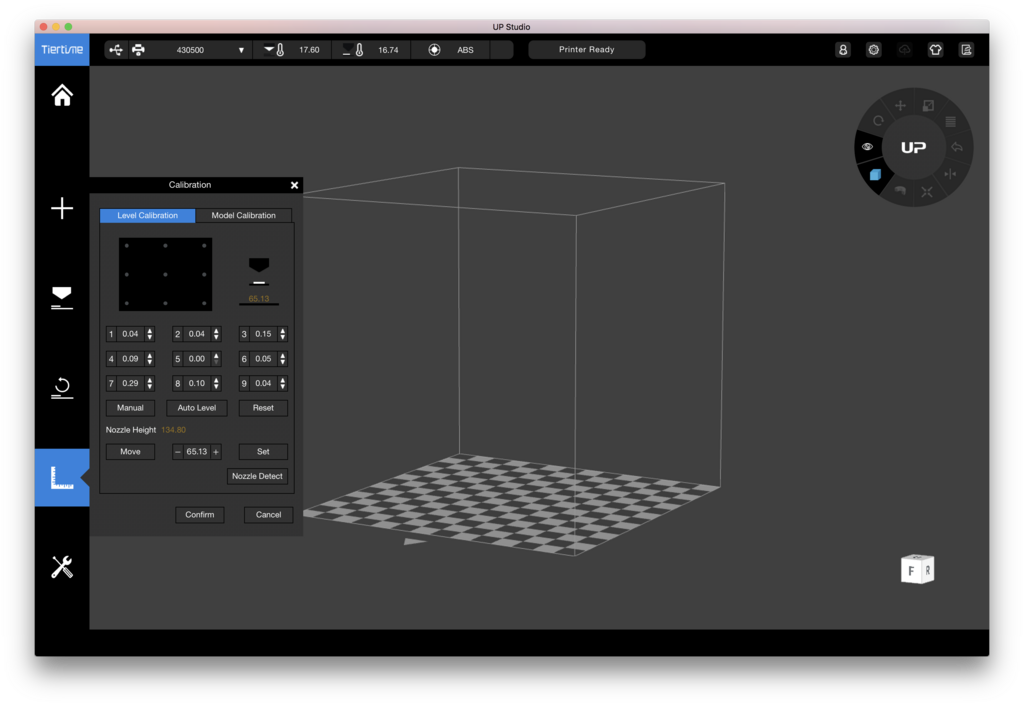Image resolution: width=1024 pixels, height=706 pixels.
Task: Click the Initialize printer icon in the sidebar
Action: click(62, 388)
